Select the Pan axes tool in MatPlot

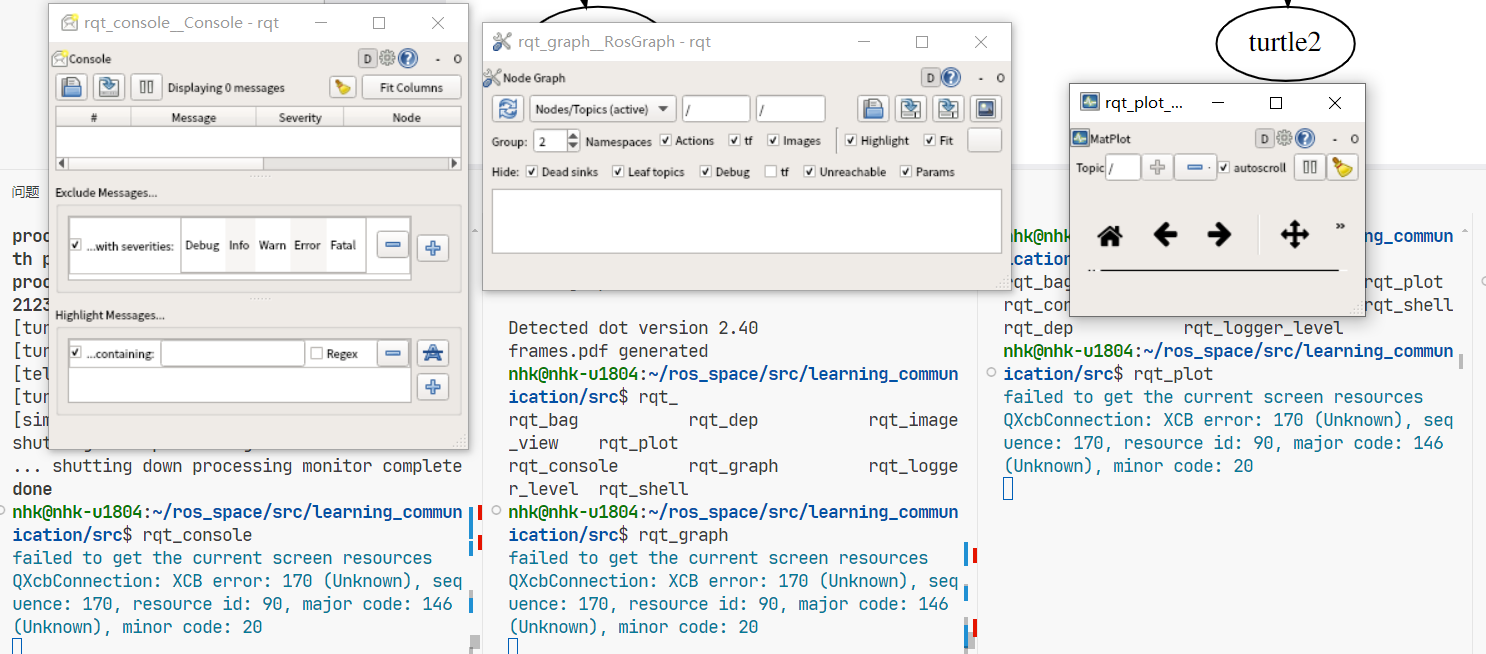tap(1295, 235)
